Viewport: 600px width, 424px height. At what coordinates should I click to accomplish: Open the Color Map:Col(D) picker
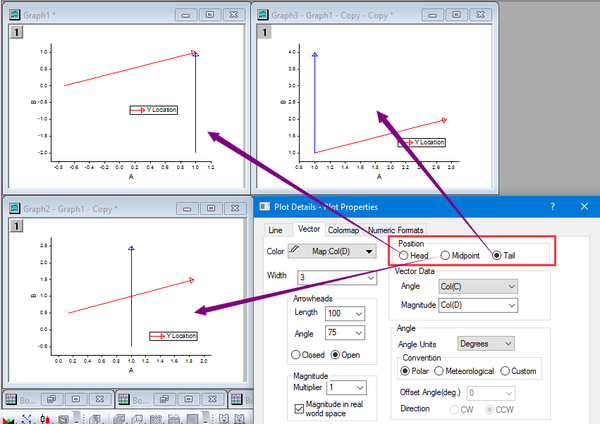coord(332,251)
